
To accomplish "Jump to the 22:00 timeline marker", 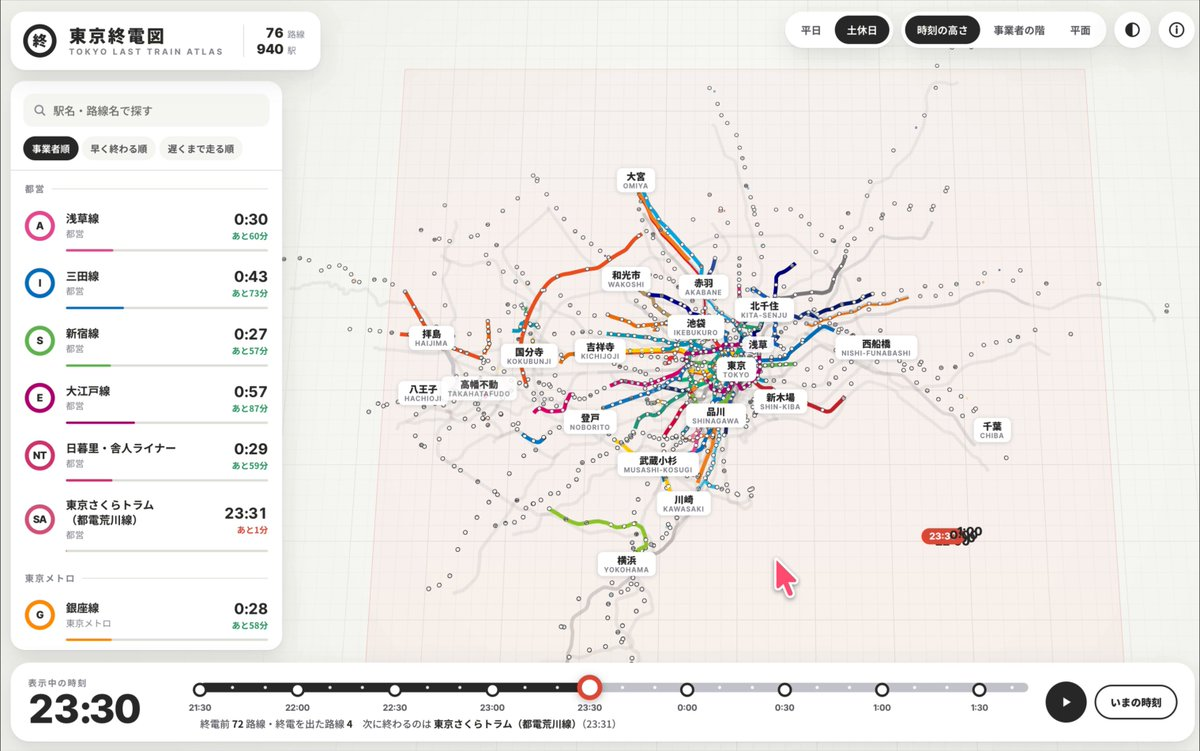I will click(297, 690).
